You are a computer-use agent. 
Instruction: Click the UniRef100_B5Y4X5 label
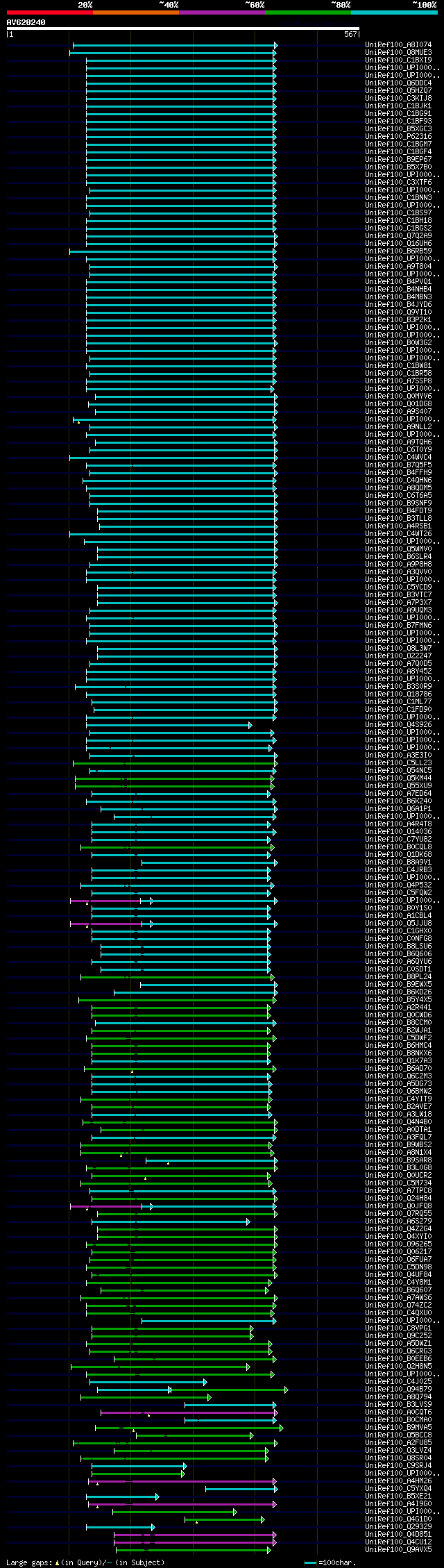coord(398,999)
